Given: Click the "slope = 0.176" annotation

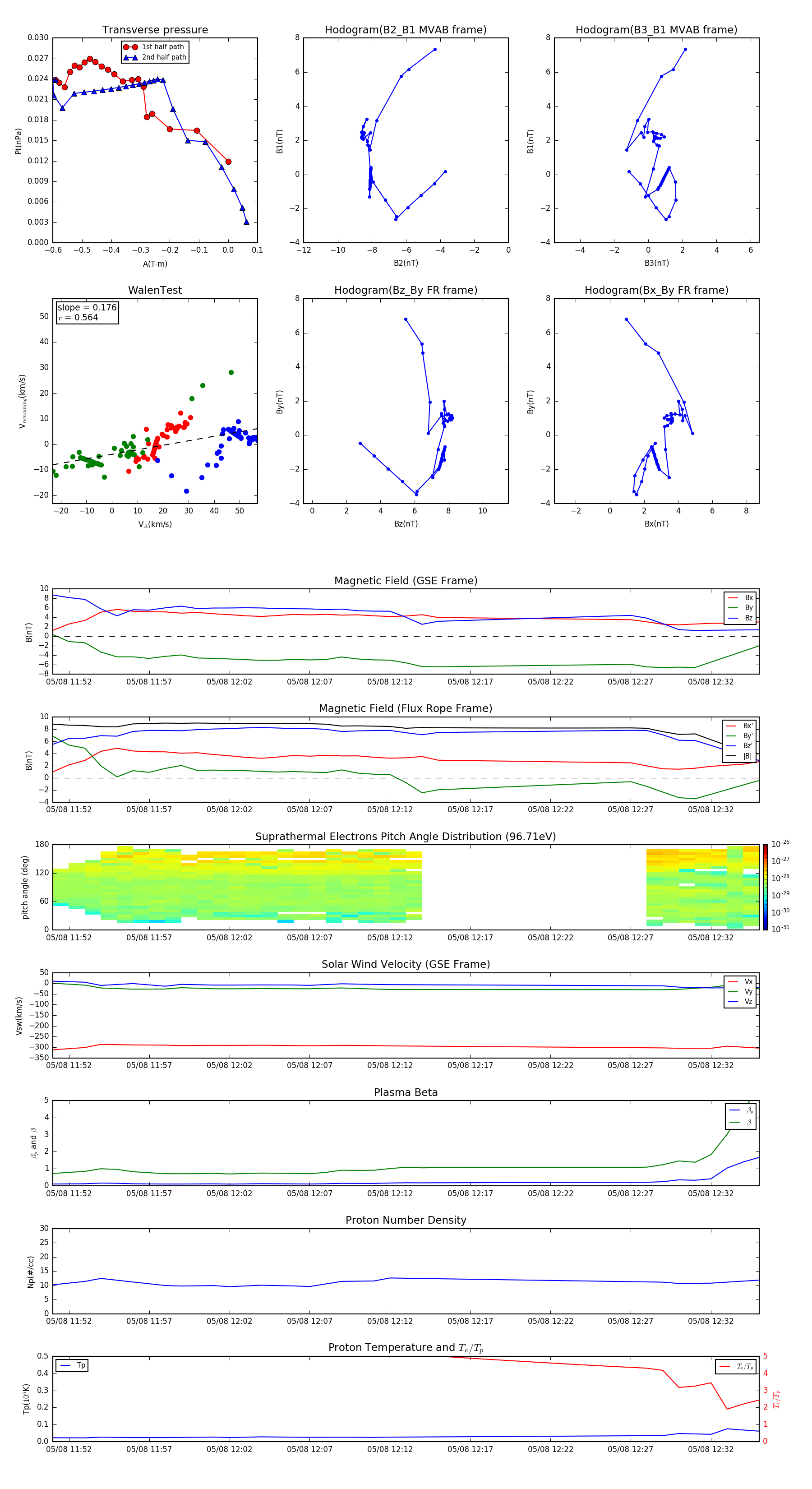Looking at the screenshot, I should [x=87, y=308].
